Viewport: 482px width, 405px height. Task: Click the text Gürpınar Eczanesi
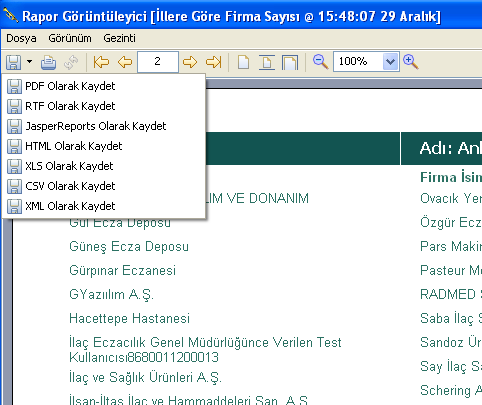(x=122, y=271)
